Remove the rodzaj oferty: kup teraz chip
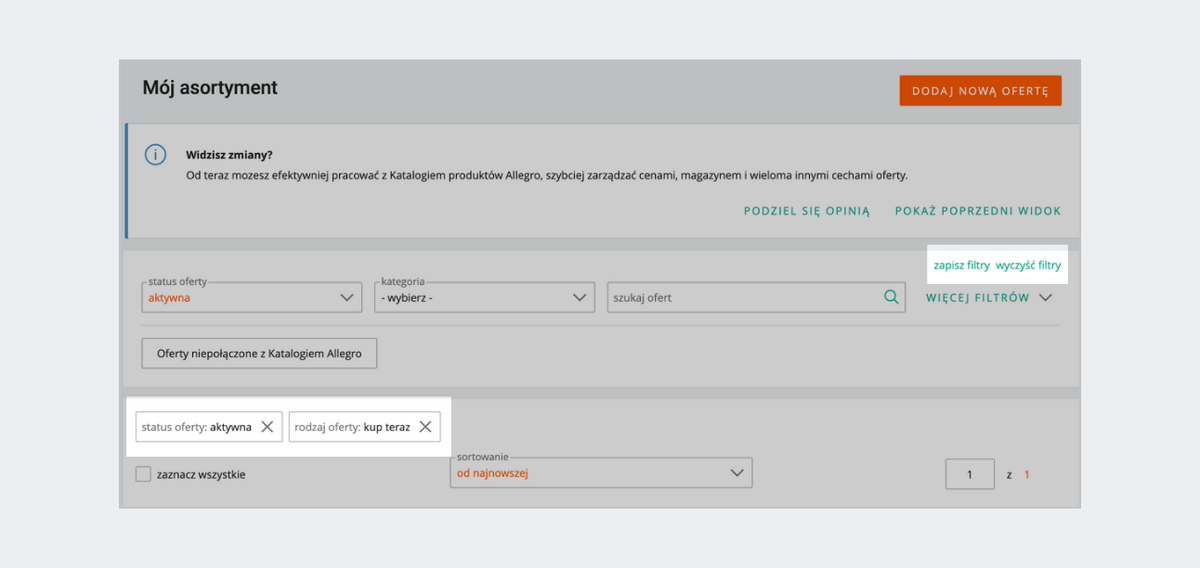This screenshot has height=568, width=1200. click(425, 427)
